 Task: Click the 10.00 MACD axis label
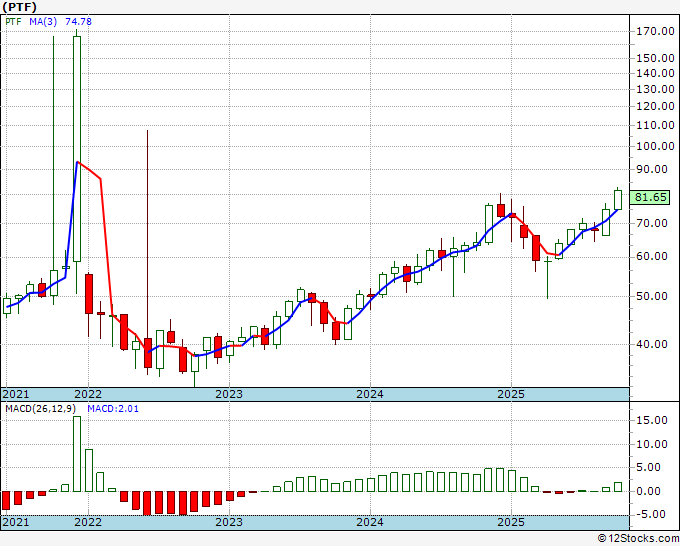(x=652, y=444)
